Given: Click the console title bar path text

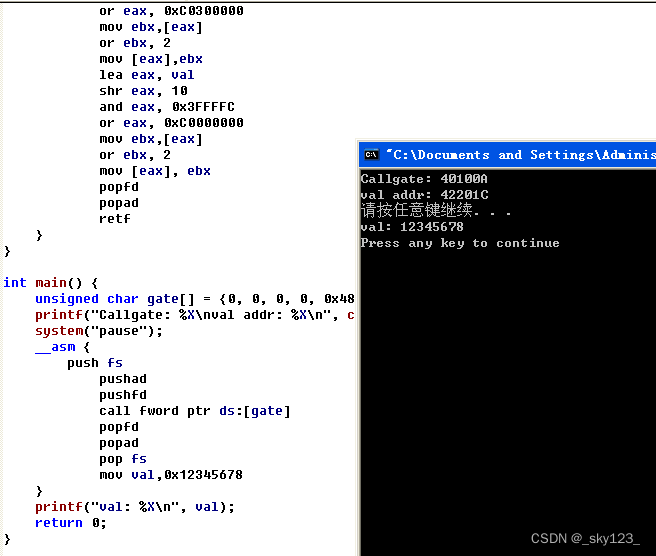Looking at the screenshot, I should pos(520,155).
